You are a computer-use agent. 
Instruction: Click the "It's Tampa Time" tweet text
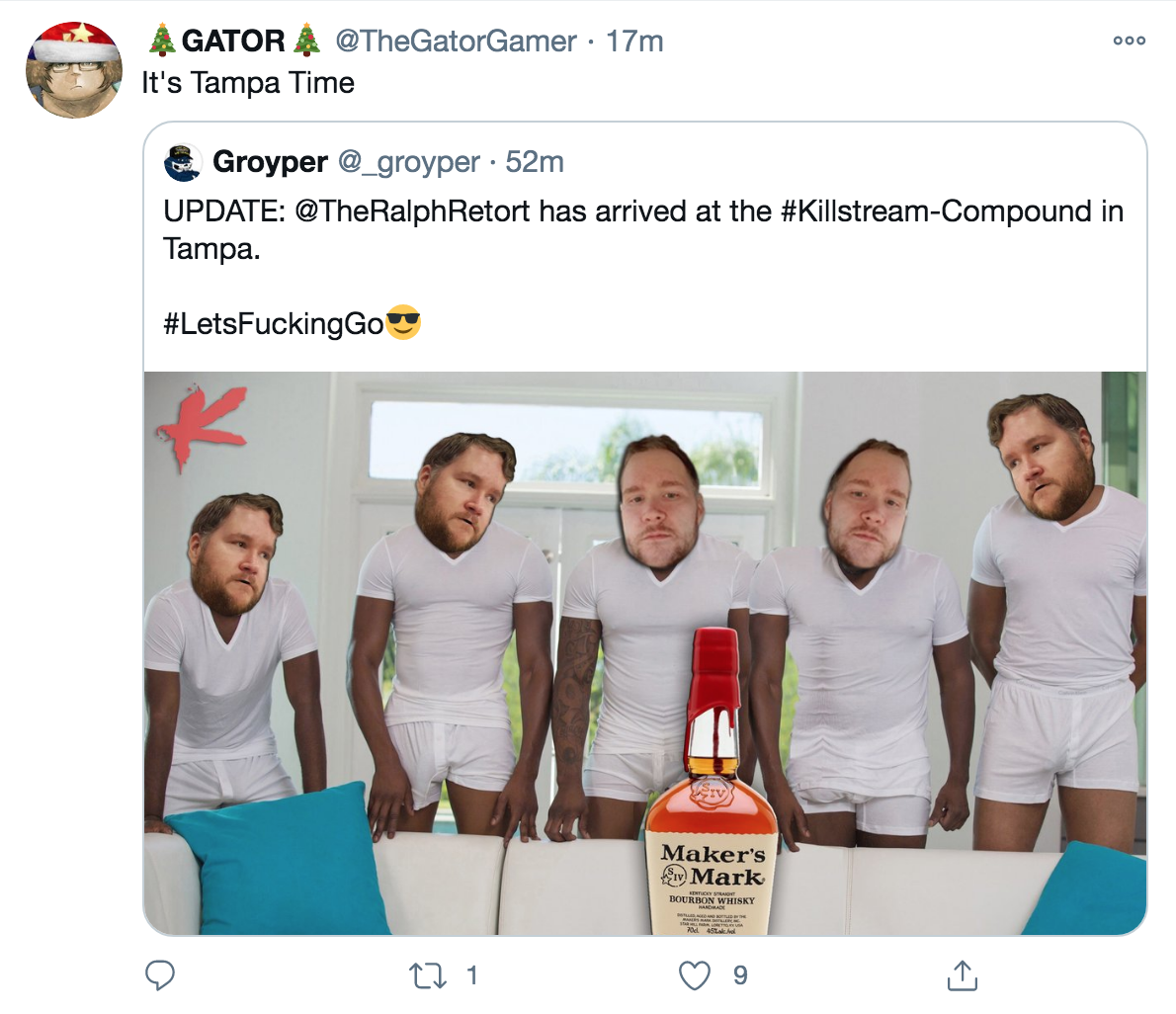(x=248, y=83)
